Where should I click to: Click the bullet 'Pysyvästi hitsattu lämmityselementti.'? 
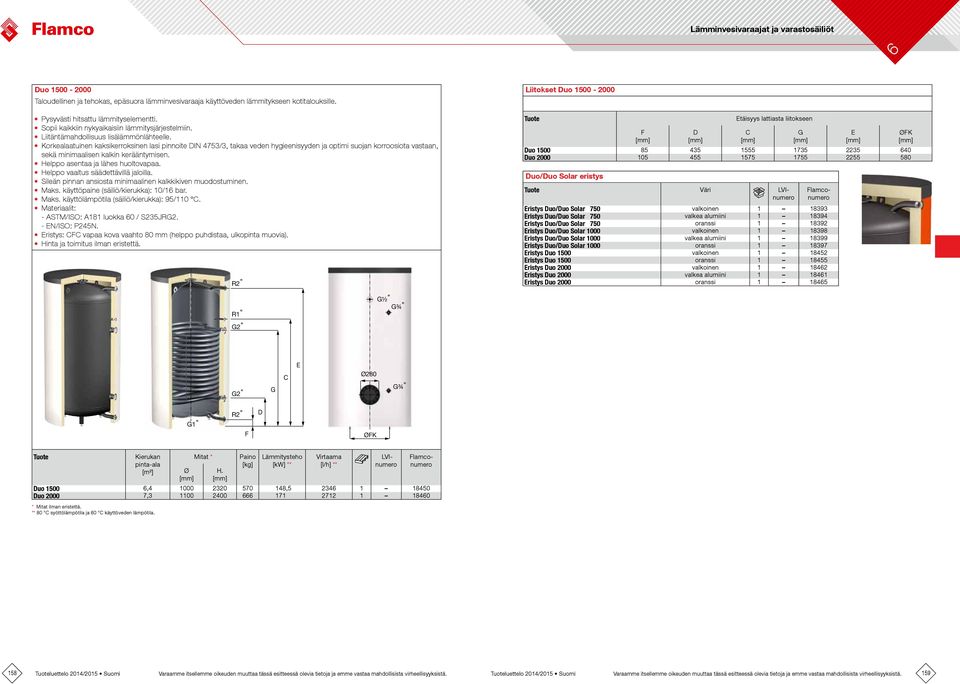[99, 119]
